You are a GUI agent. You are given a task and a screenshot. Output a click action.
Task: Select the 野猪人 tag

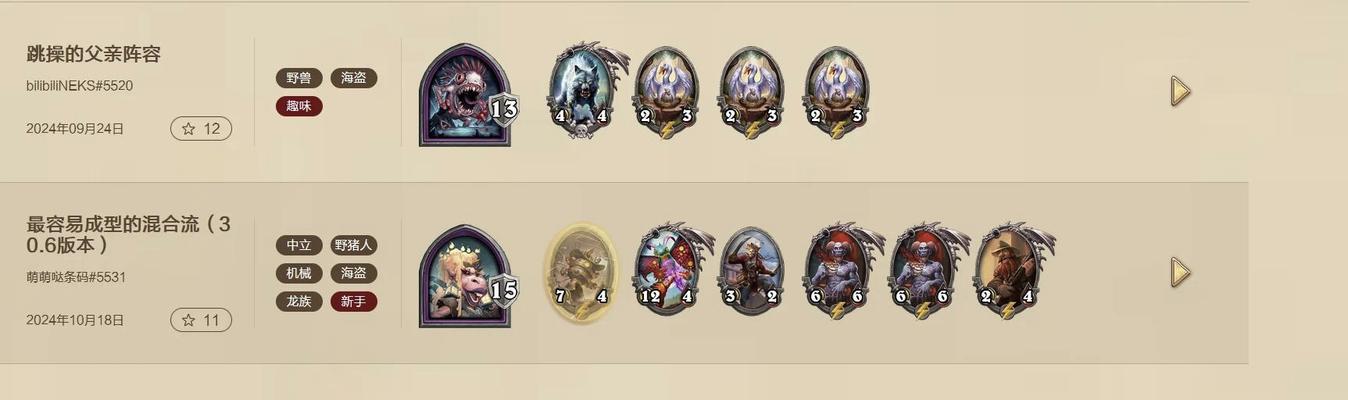pos(354,245)
